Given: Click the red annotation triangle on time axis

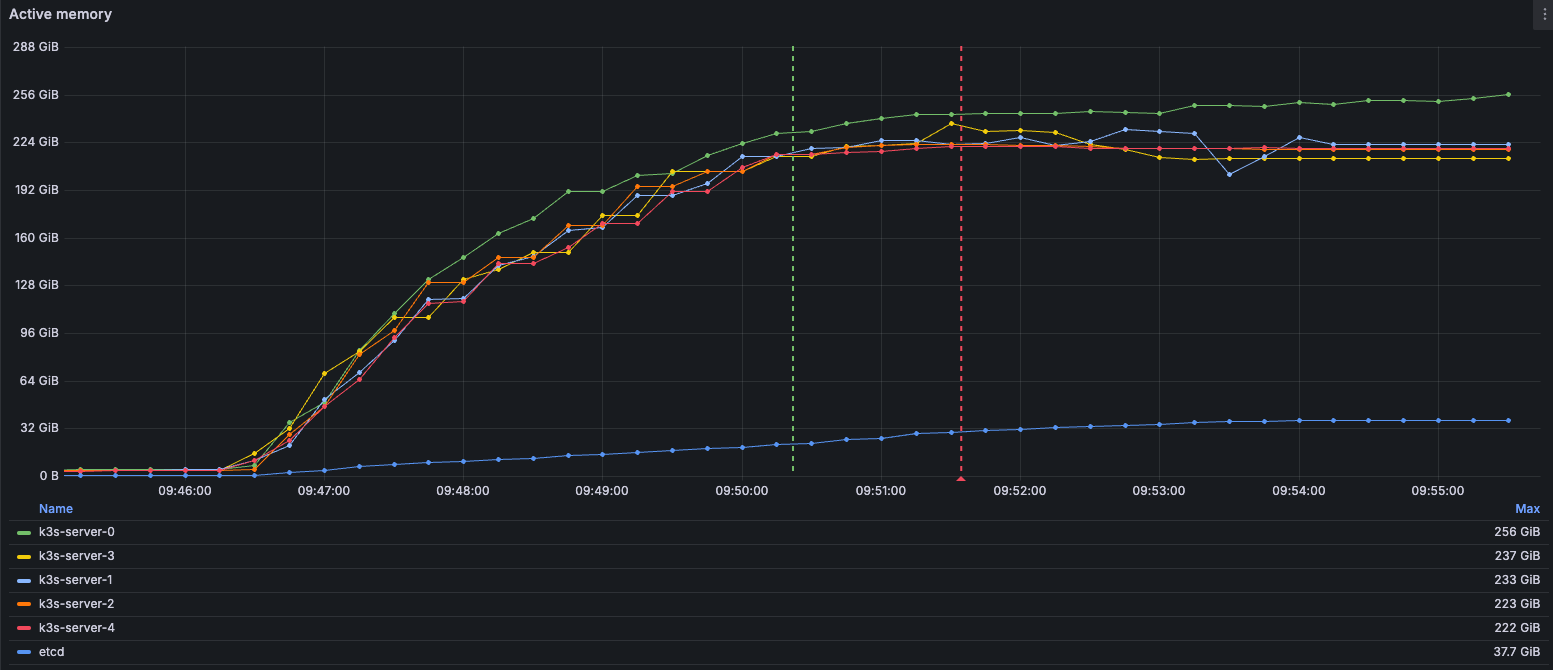Looking at the screenshot, I should click(961, 479).
